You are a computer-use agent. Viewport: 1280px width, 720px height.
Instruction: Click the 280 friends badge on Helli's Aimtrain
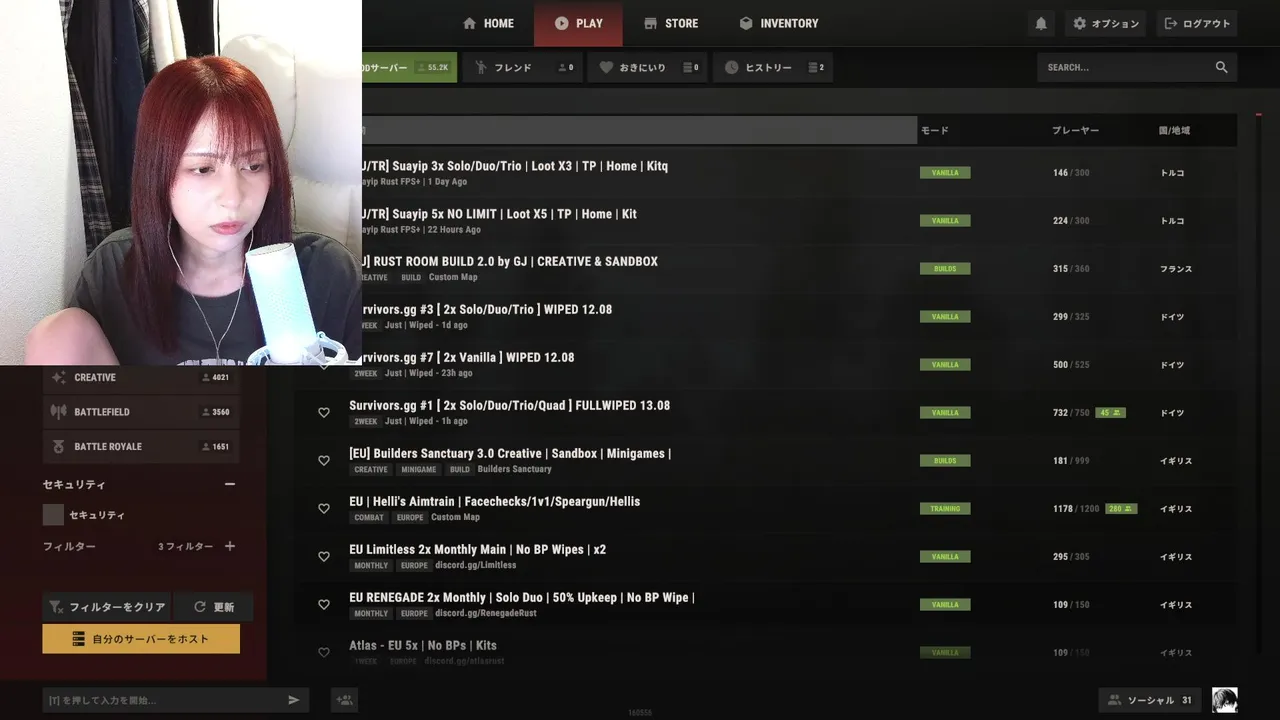tap(1121, 508)
